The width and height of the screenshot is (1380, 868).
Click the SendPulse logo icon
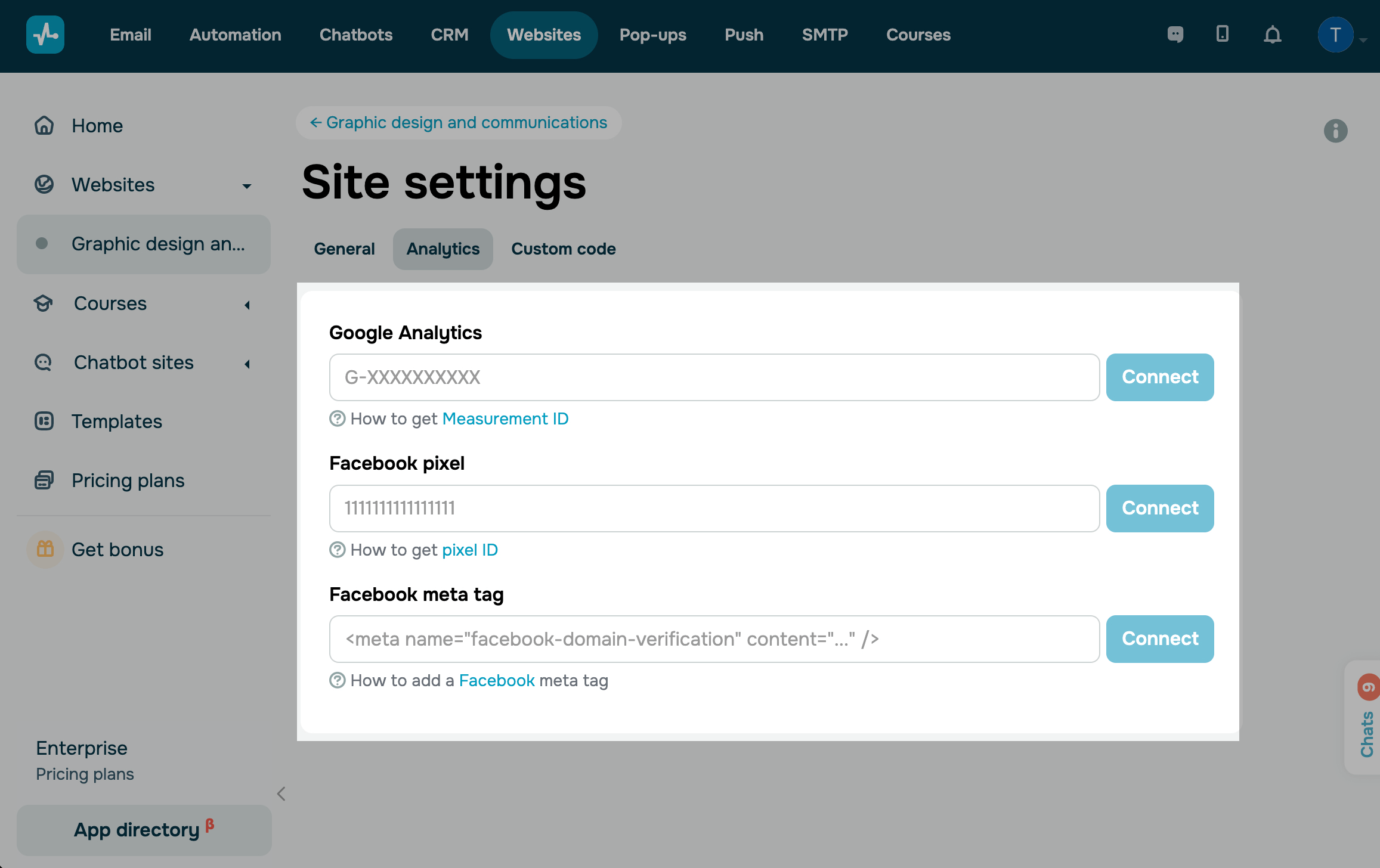pyautogui.click(x=45, y=35)
